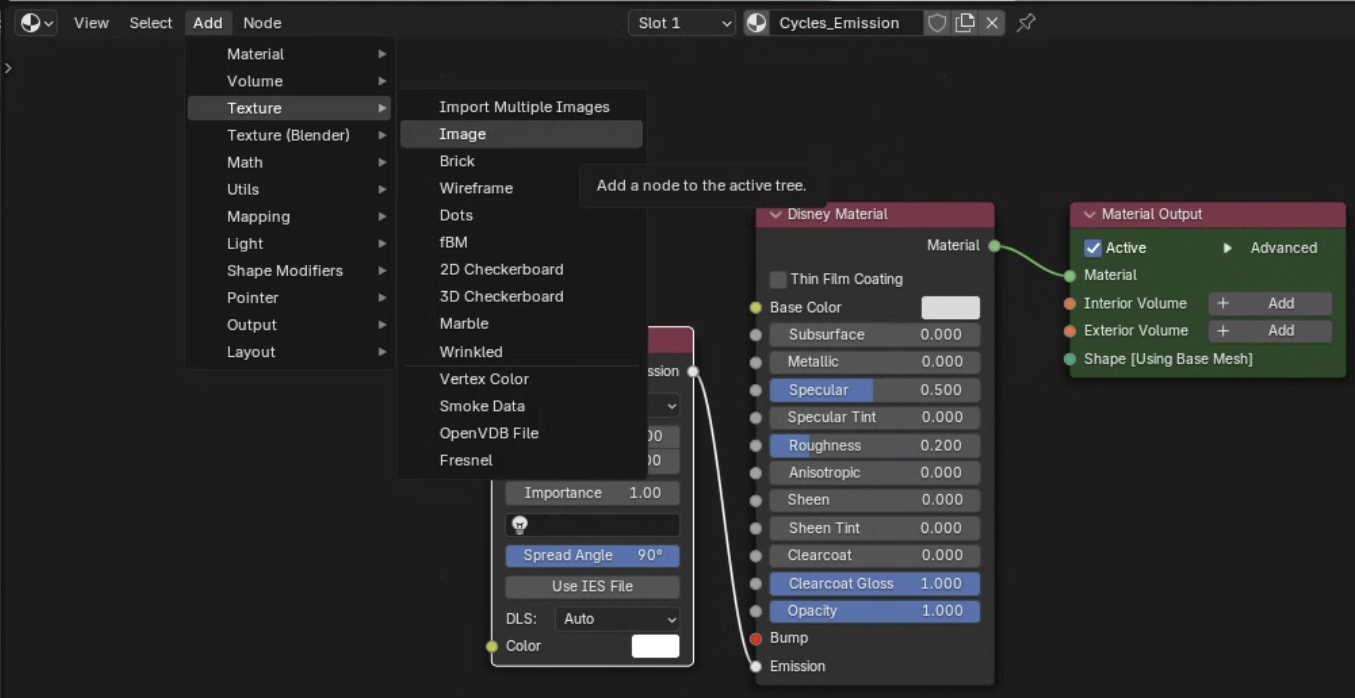Open the Slot 1 dropdown
The height and width of the screenshot is (698, 1355).
[x=681, y=23]
